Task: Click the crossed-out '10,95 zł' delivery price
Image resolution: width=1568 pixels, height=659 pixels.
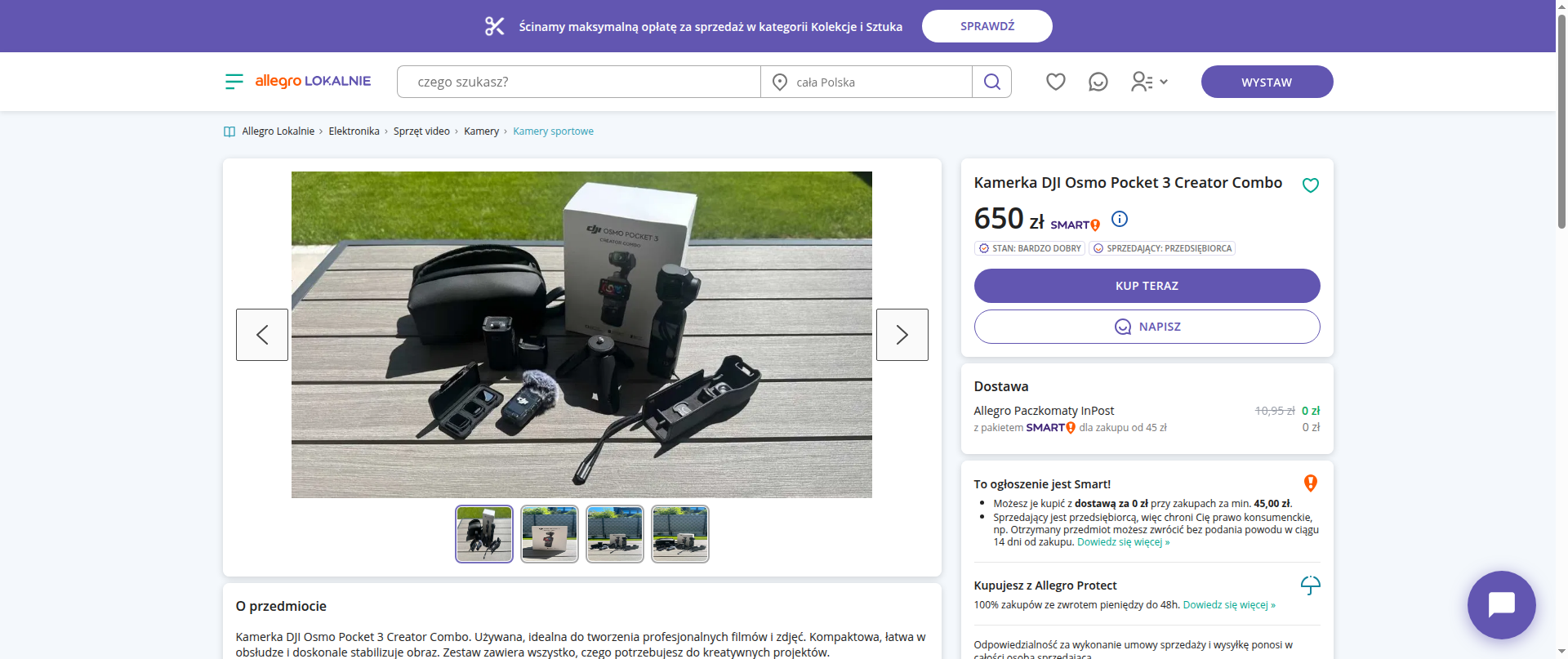Action: click(x=1275, y=411)
